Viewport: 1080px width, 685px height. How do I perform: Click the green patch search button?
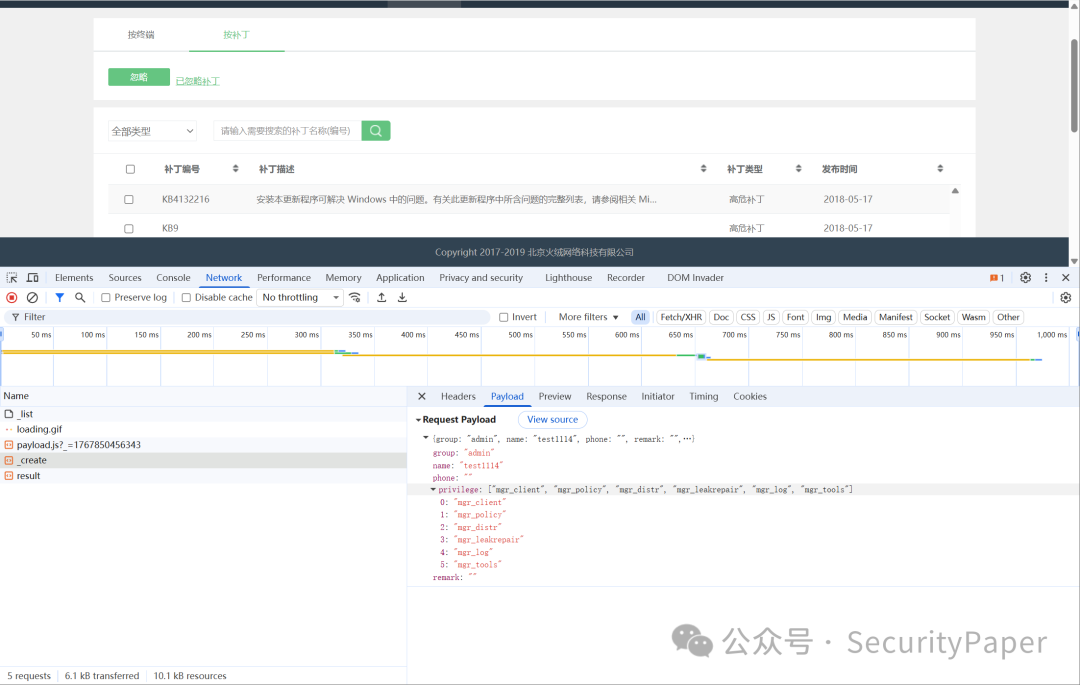(x=376, y=131)
